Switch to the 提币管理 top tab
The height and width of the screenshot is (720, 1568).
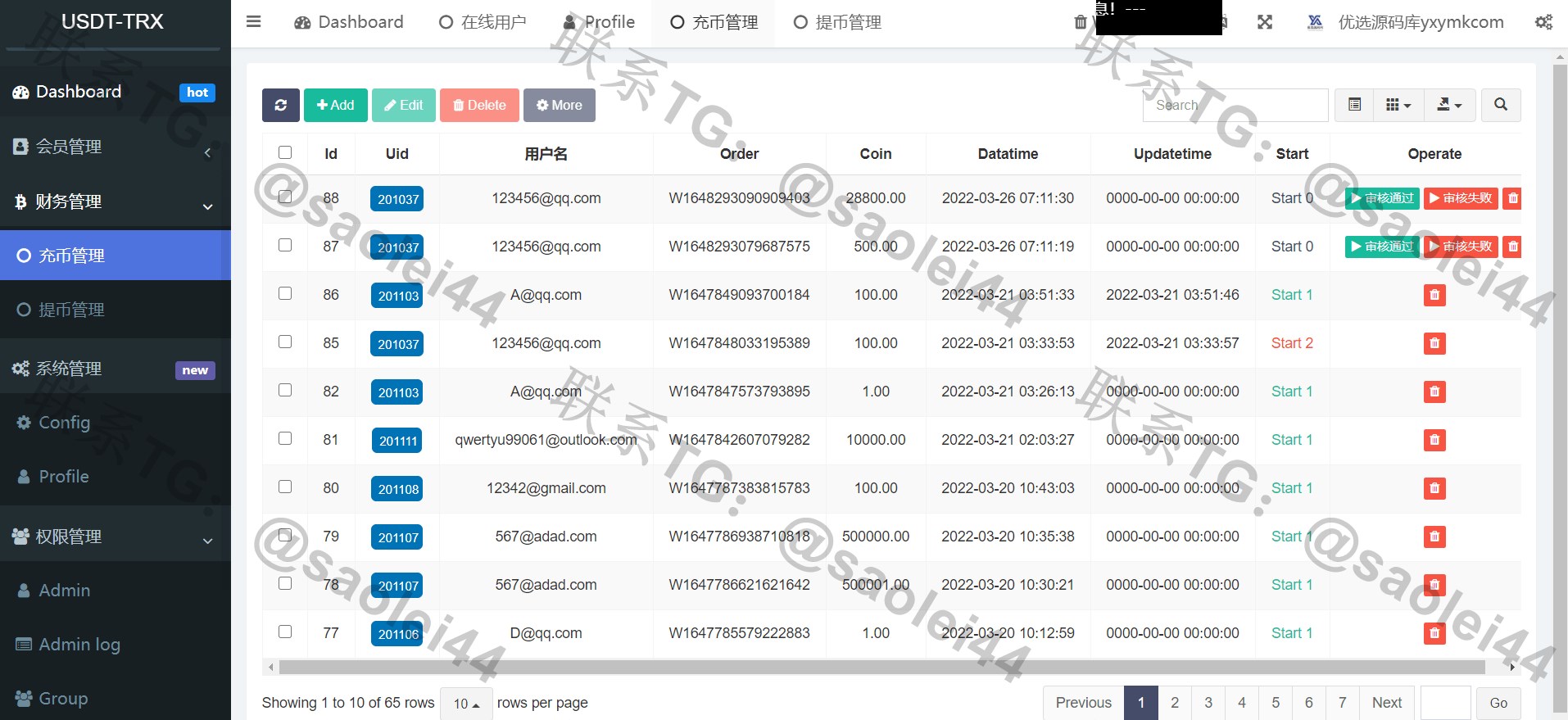click(837, 22)
